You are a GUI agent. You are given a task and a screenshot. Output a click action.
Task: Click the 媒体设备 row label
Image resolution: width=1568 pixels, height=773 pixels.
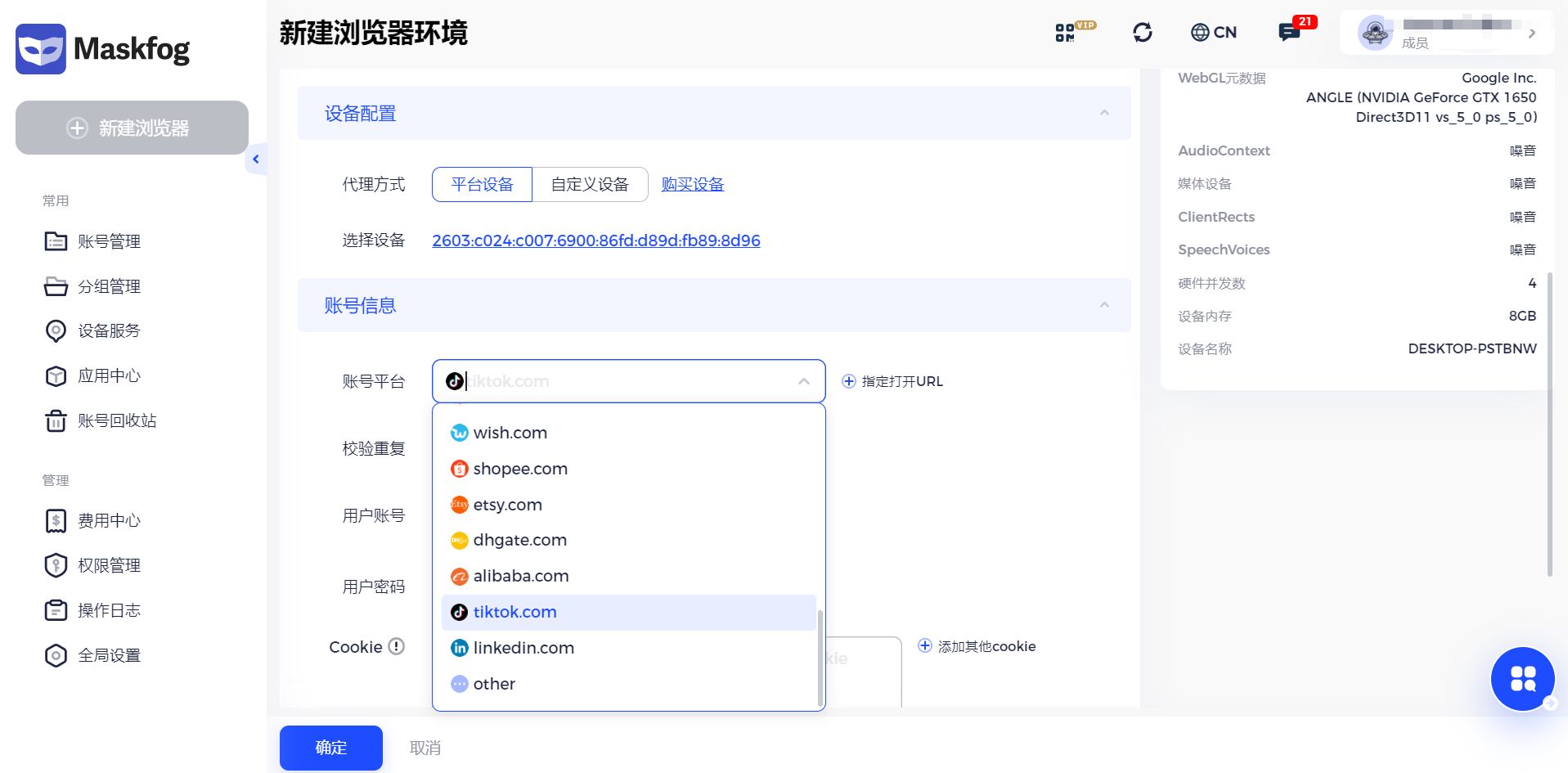(x=1205, y=183)
